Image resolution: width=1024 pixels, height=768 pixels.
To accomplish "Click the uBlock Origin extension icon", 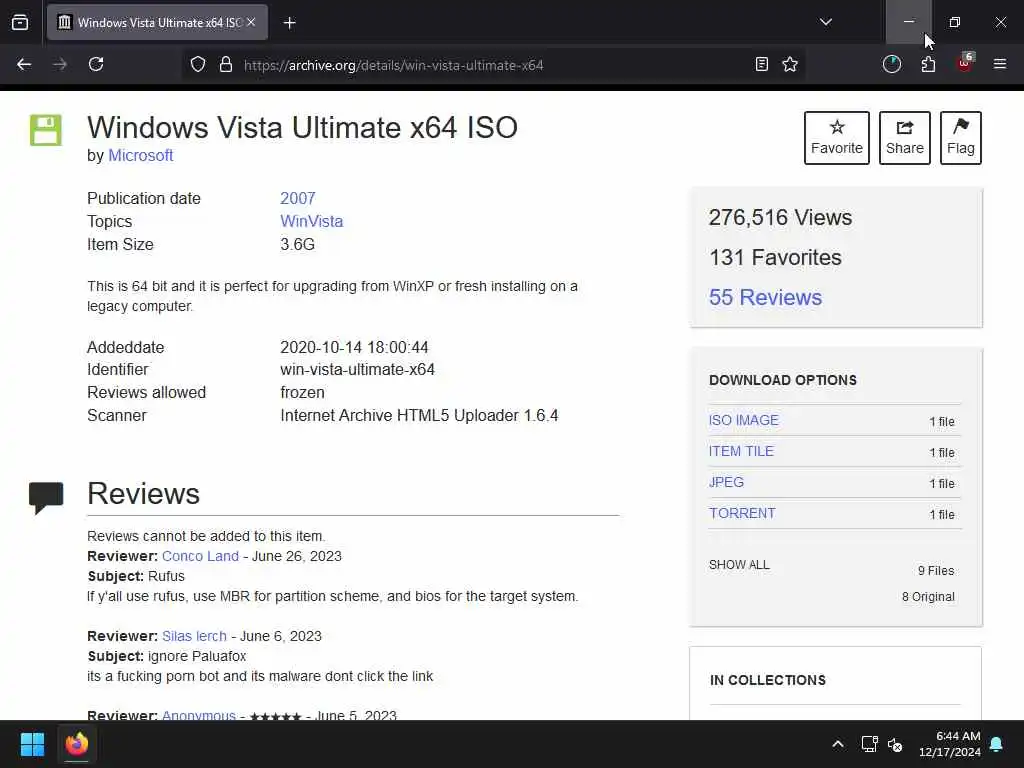I will pyautogui.click(x=965, y=63).
